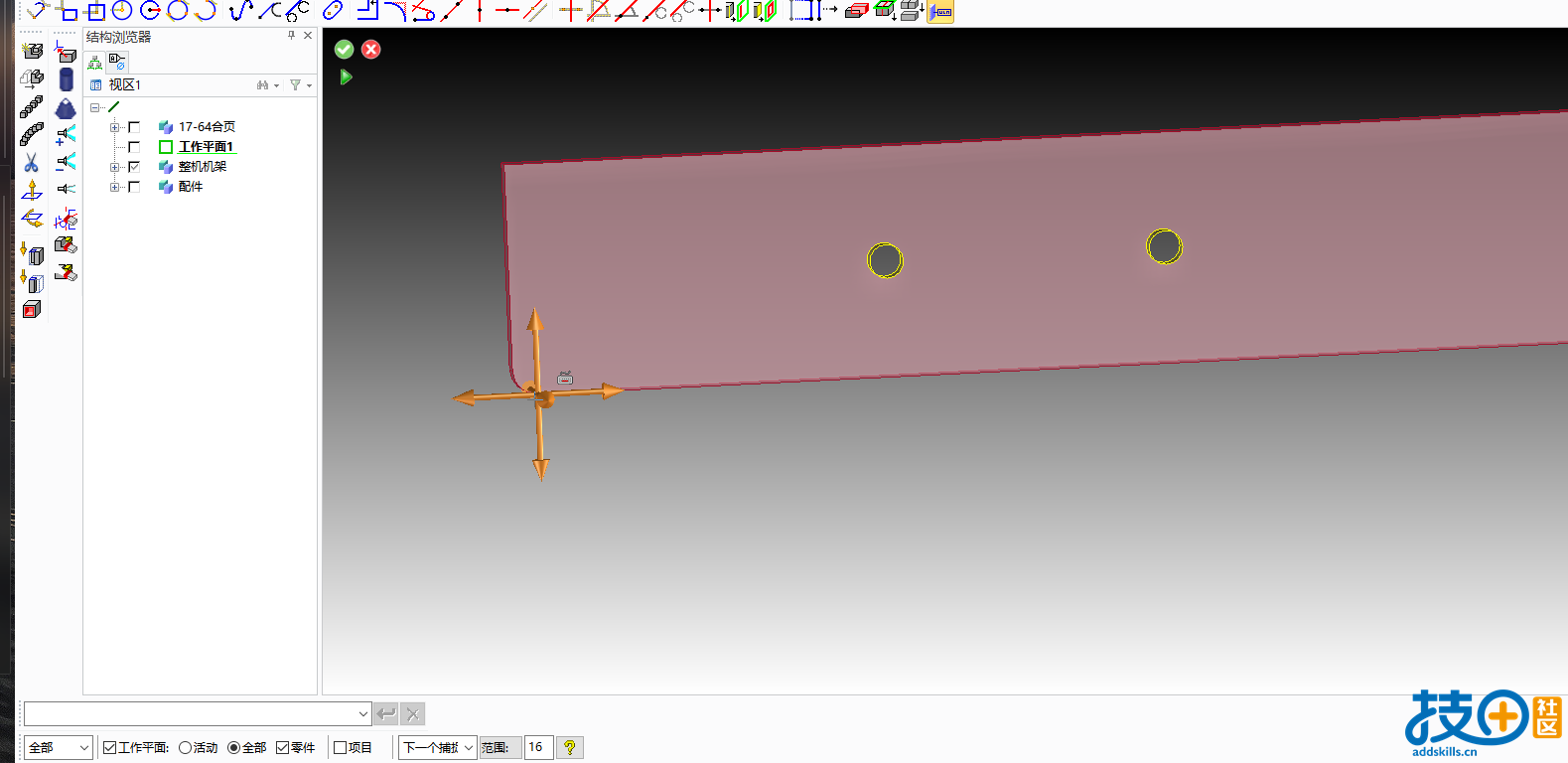
Task: Click the X cancel button beside command input
Action: tap(413, 713)
